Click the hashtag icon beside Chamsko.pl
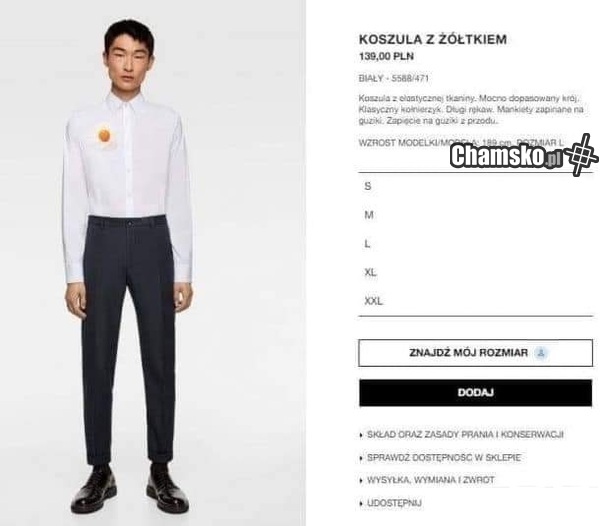The width and height of the screenshot is (600, 526). (581, 154)
